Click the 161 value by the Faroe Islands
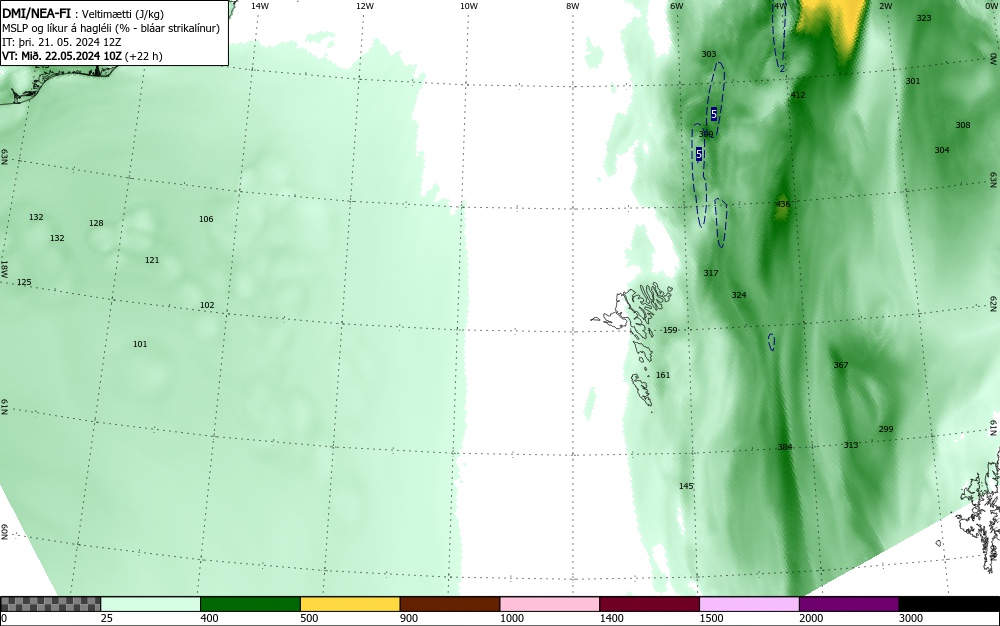Image resolution: width=1000 pixels, height=626 pixels. click(x=663, y=375)
